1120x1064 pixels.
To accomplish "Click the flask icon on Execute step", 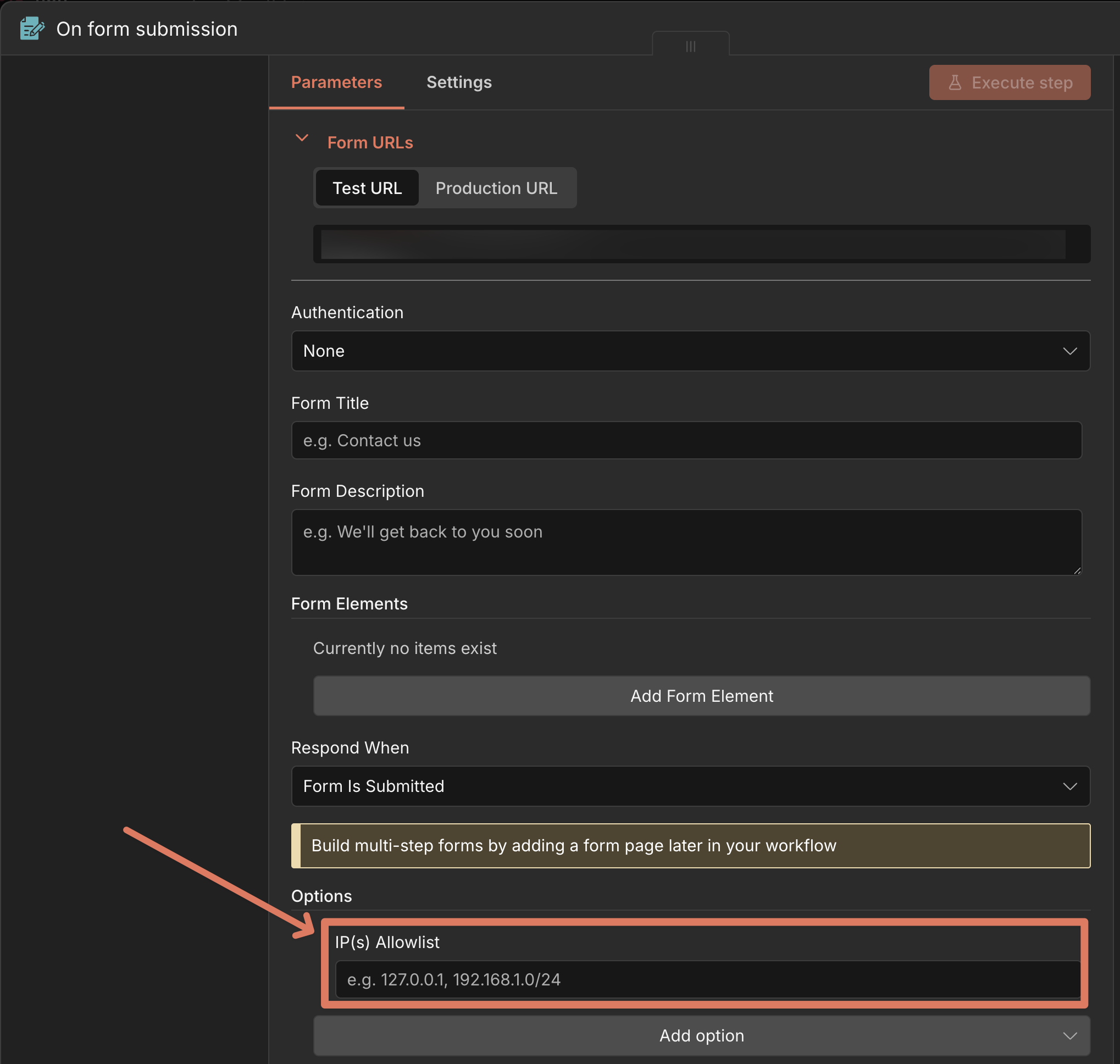I will [955, 83].
